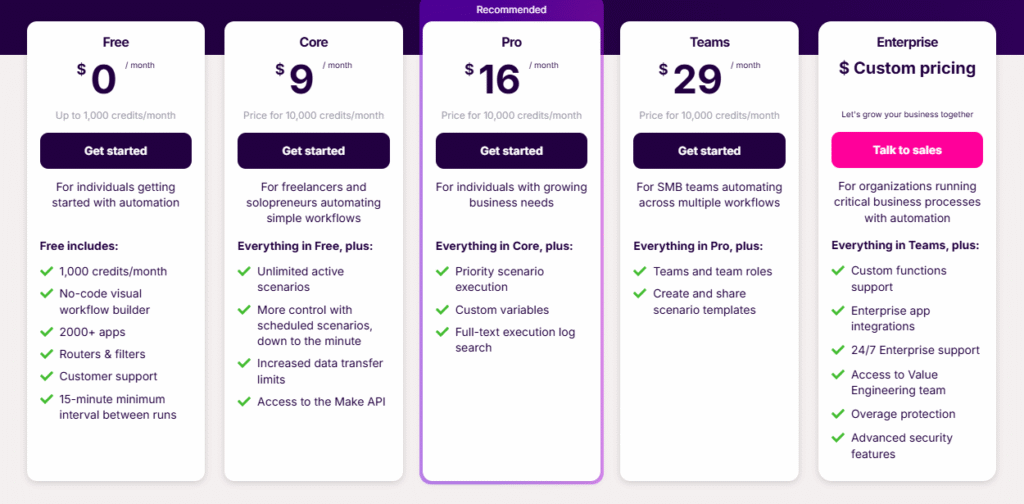Click Custom pricing heading in Enterprise card
This screenshot has height=504, width=1024.
(x=907, y=69)
